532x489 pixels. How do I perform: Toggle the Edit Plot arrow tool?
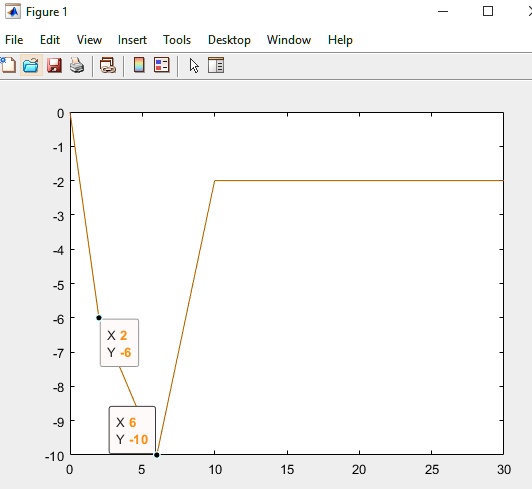pyautogui.click(x=194, y=65)
